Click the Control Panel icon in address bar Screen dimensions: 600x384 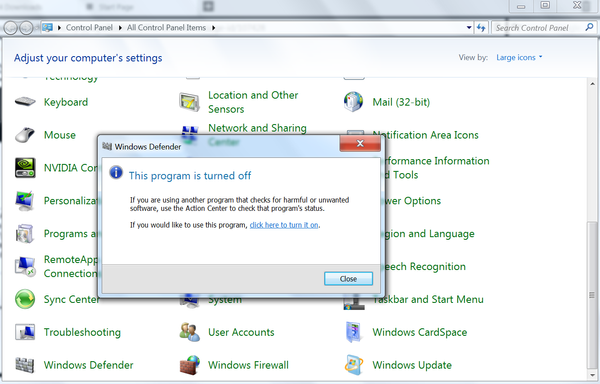click(48, 28)
